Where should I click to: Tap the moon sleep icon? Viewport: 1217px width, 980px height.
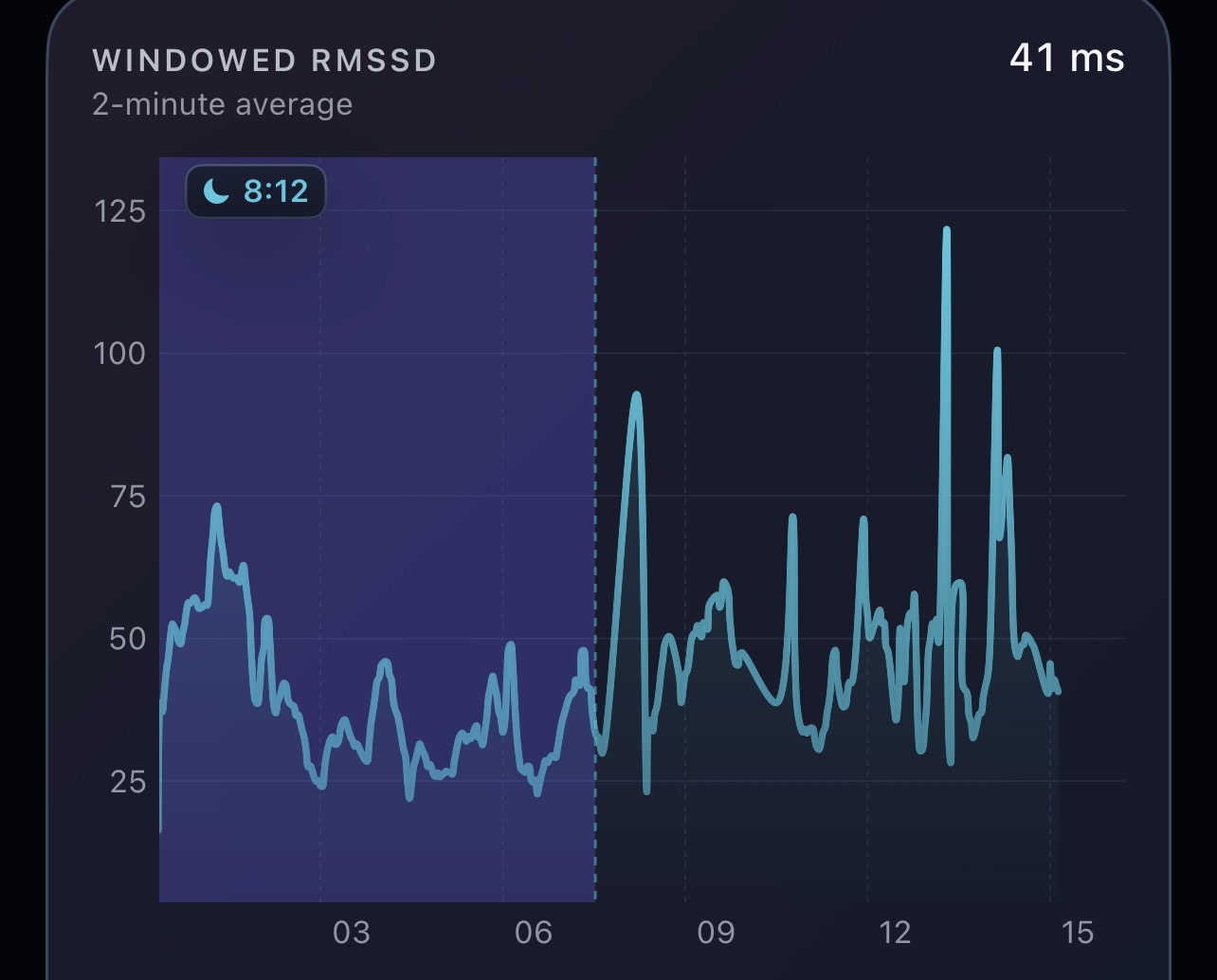(217, 192)
